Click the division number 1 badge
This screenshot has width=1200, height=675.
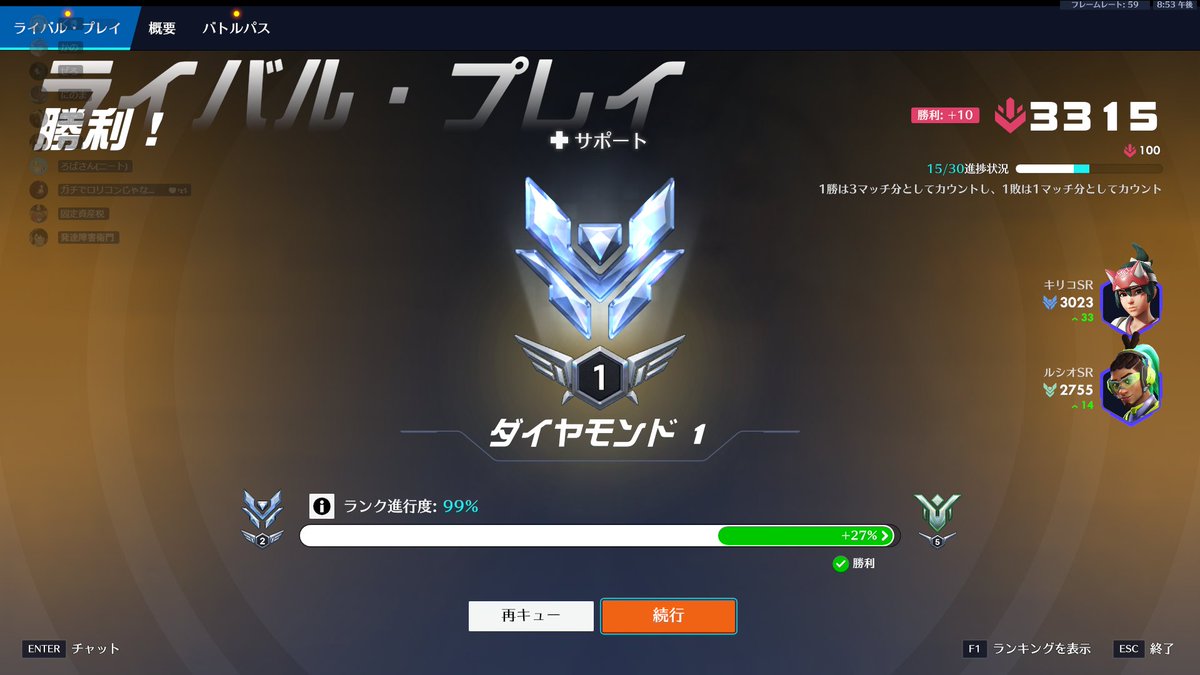(600, 377)
